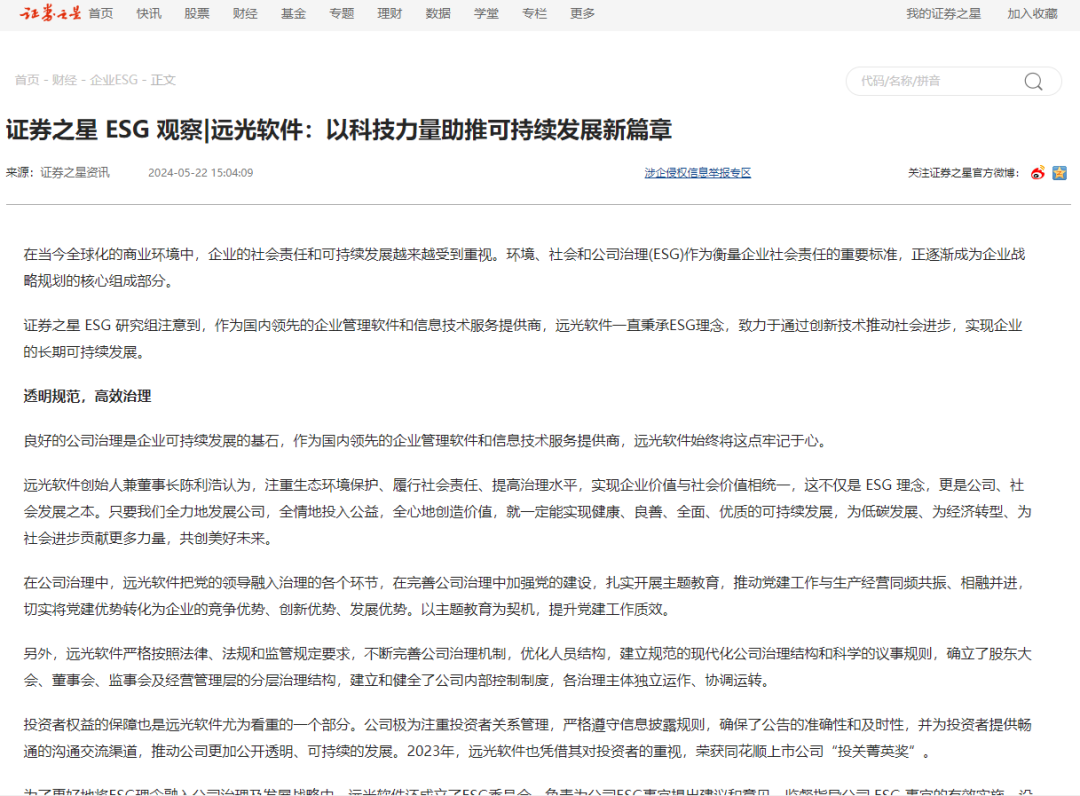Screen dimensions: 1080x796
Task: Open the 快讯 section
Action: 149,13
